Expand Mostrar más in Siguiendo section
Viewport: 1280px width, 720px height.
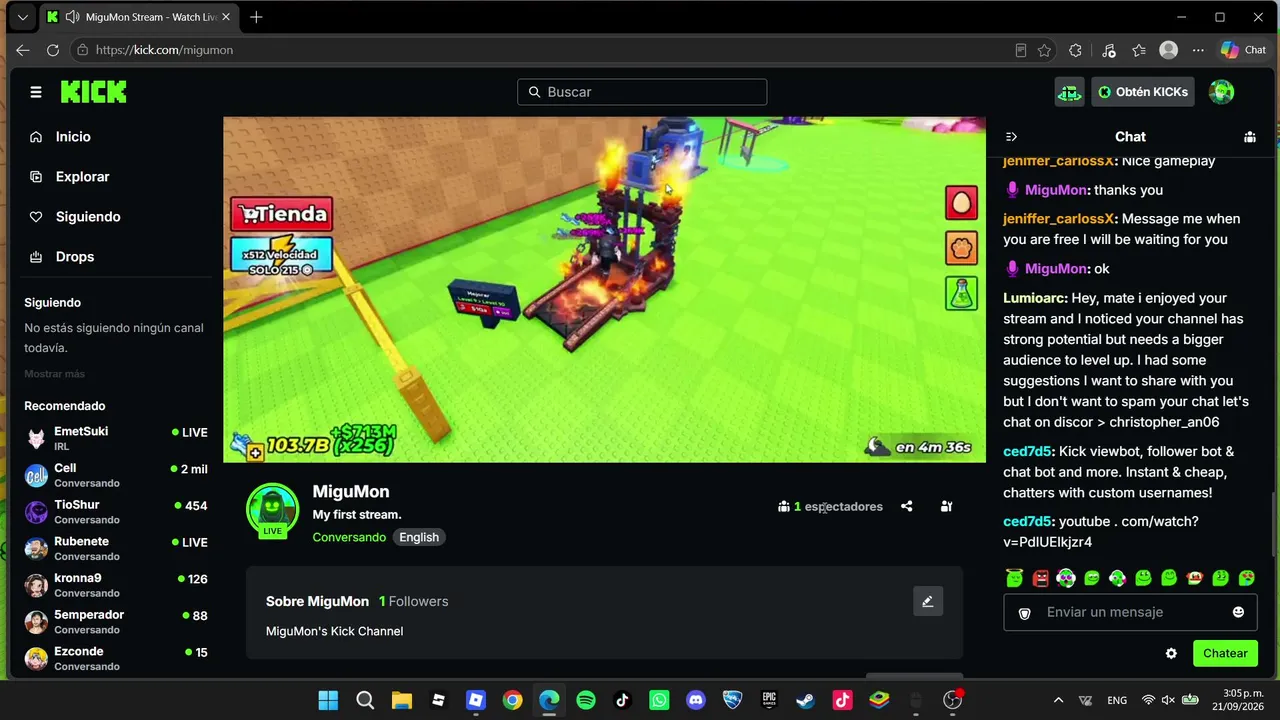[x=55, y=374]
